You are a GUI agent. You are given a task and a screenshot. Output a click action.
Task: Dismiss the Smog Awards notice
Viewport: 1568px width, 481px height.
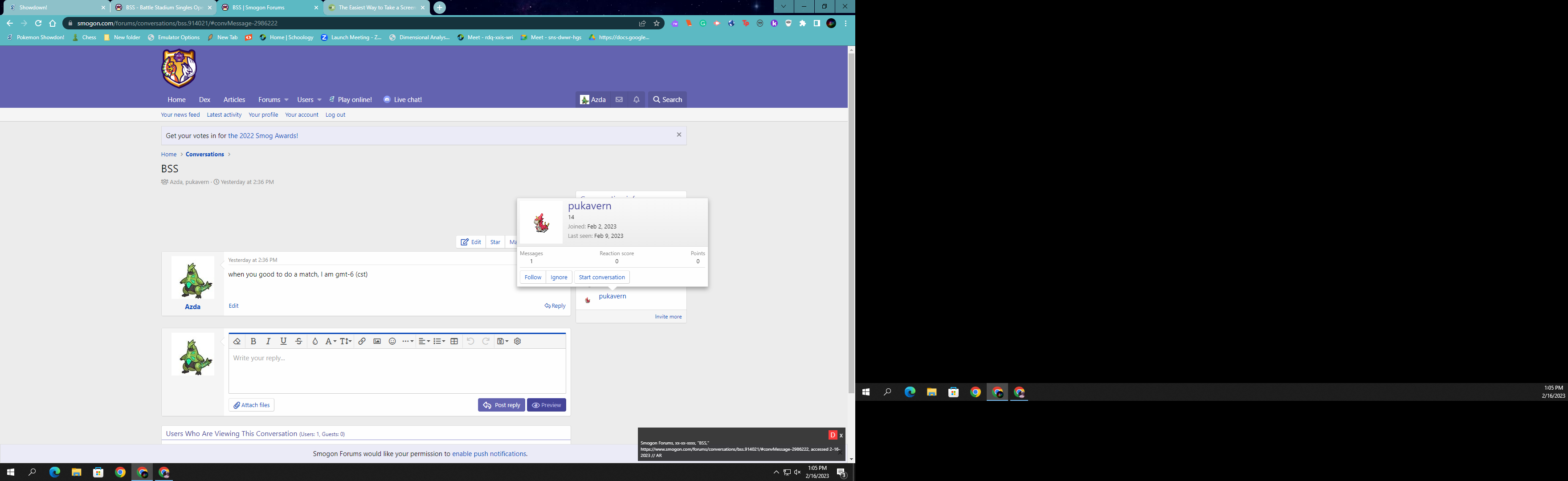pos(679,135)
